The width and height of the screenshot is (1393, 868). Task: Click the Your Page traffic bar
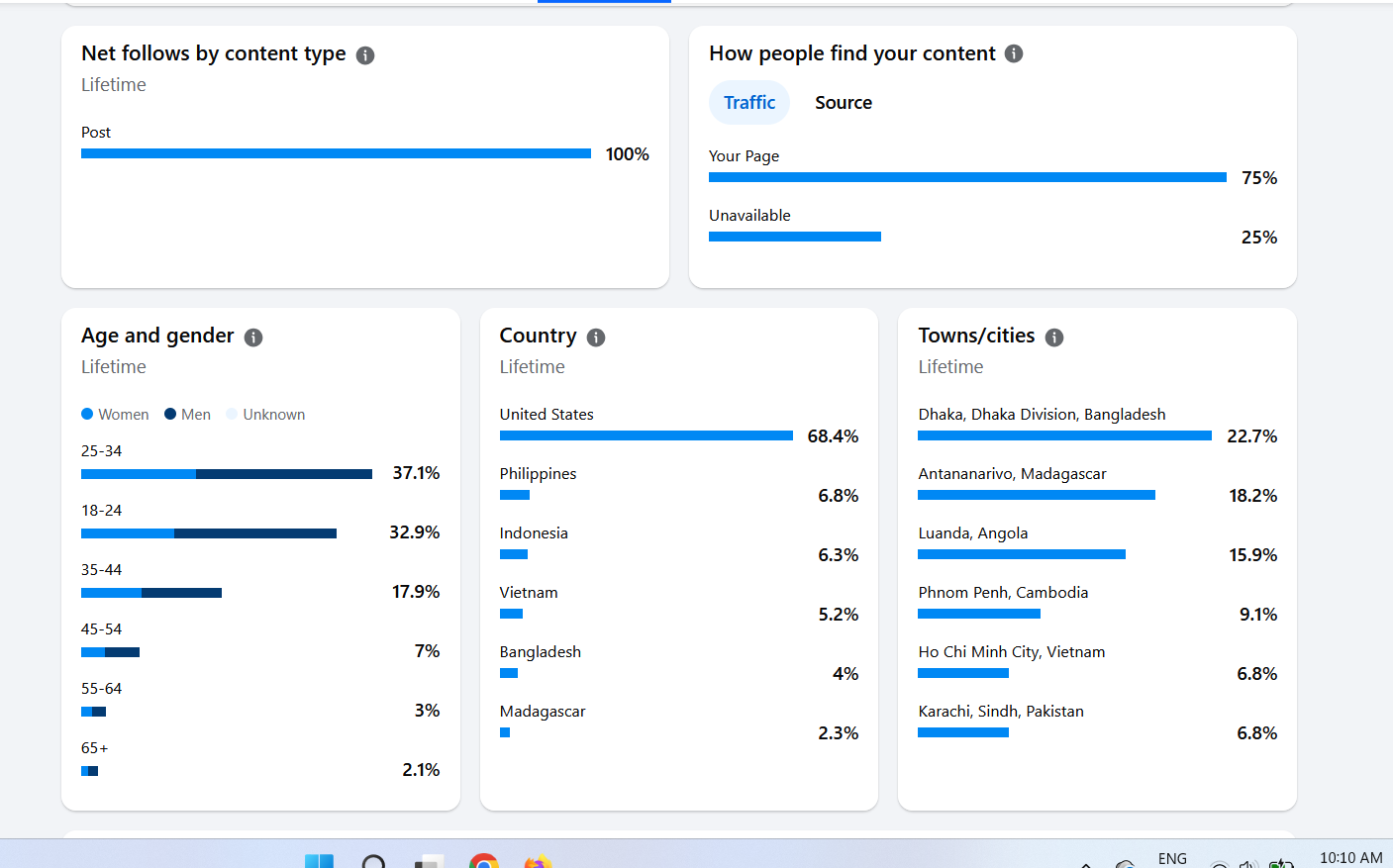tap(967, 177)
